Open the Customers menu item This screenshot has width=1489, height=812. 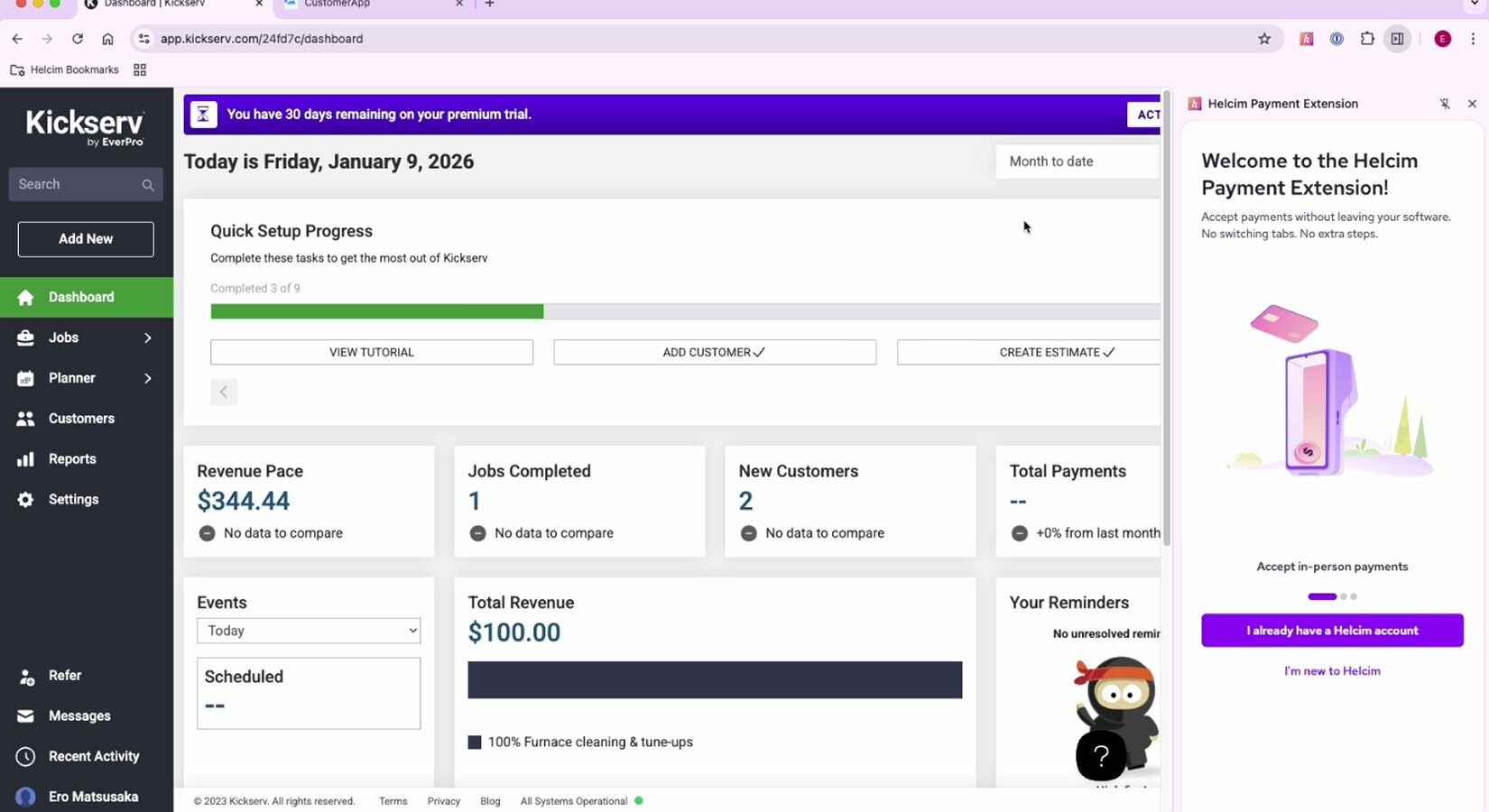[81, 419]
